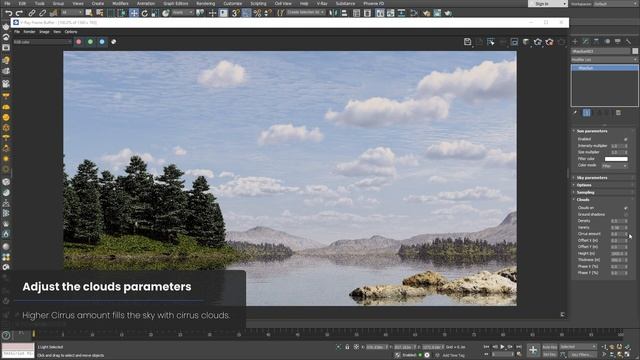Open the Phoenix FD menu

[373, 3]
